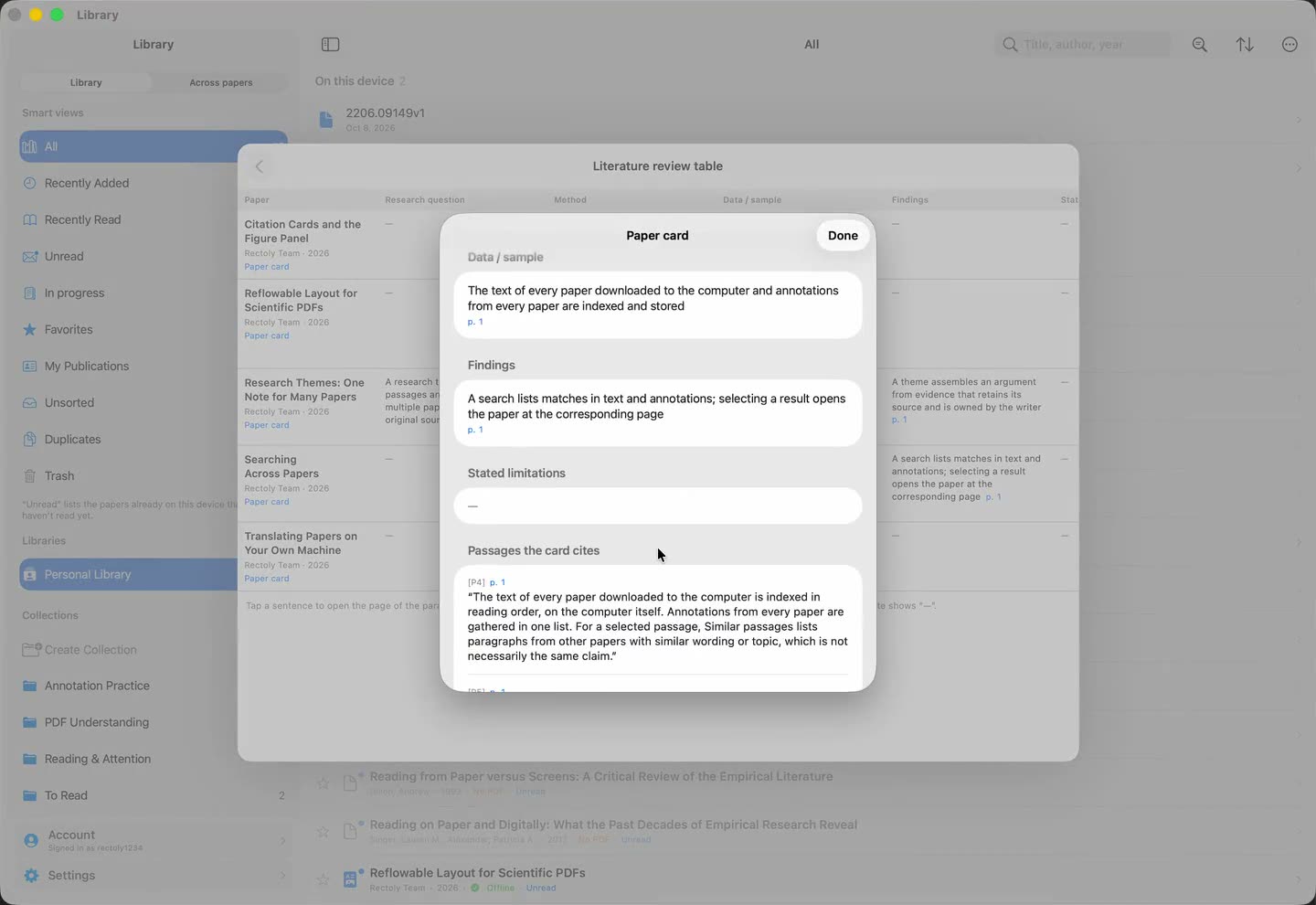Open the Recently Added smart view
Viewport: 1316px width, 905px height.
tap(154, 183)
